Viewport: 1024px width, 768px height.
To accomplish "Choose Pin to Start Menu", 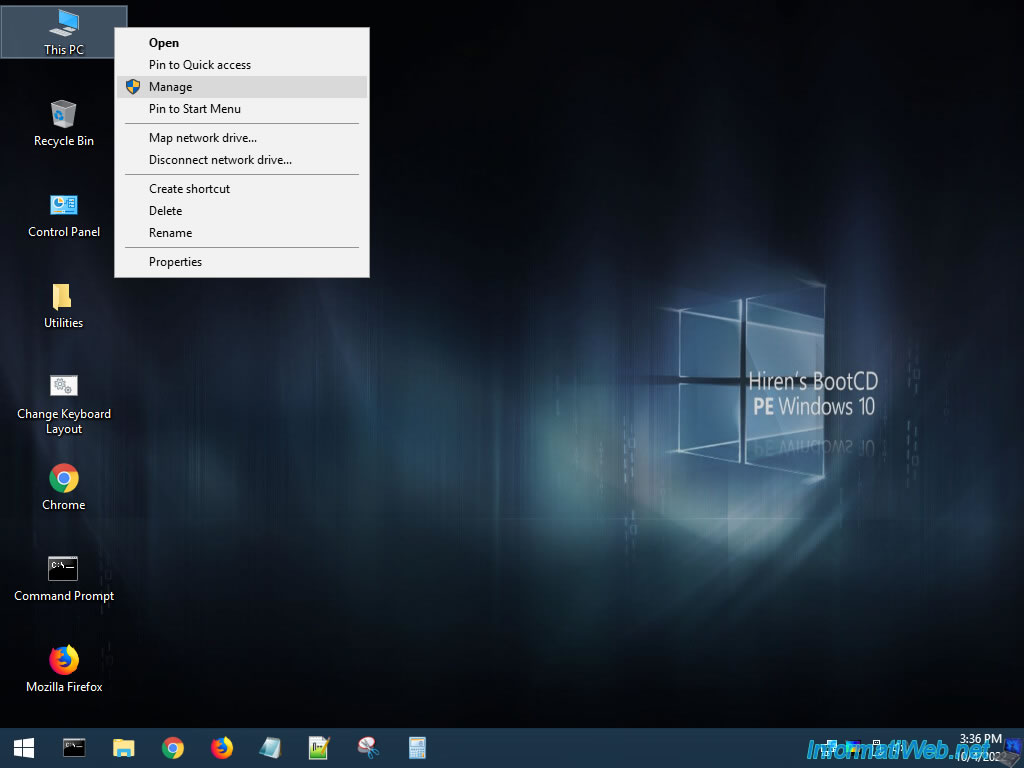I will click(242, 109).
